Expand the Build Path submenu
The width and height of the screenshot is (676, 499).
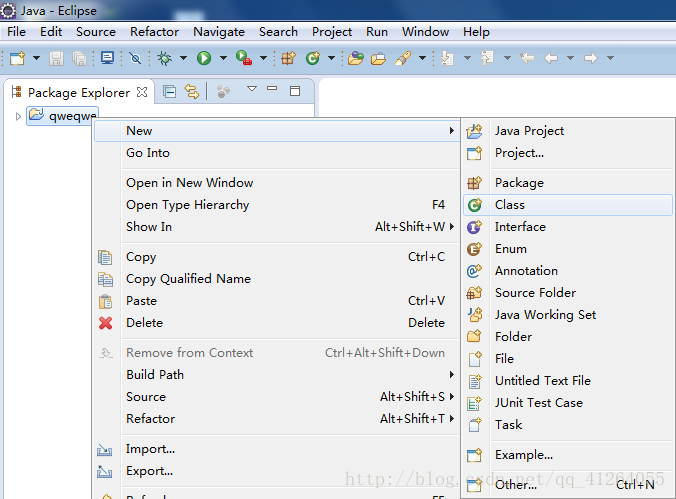pyautogui.click(x=277, y=375)
